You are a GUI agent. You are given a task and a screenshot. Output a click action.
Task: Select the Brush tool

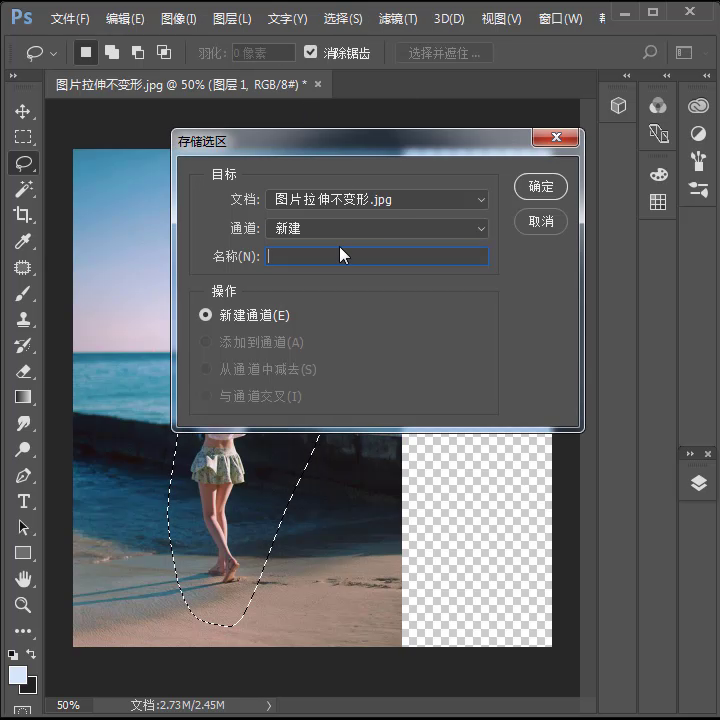(x=23, y=294)
